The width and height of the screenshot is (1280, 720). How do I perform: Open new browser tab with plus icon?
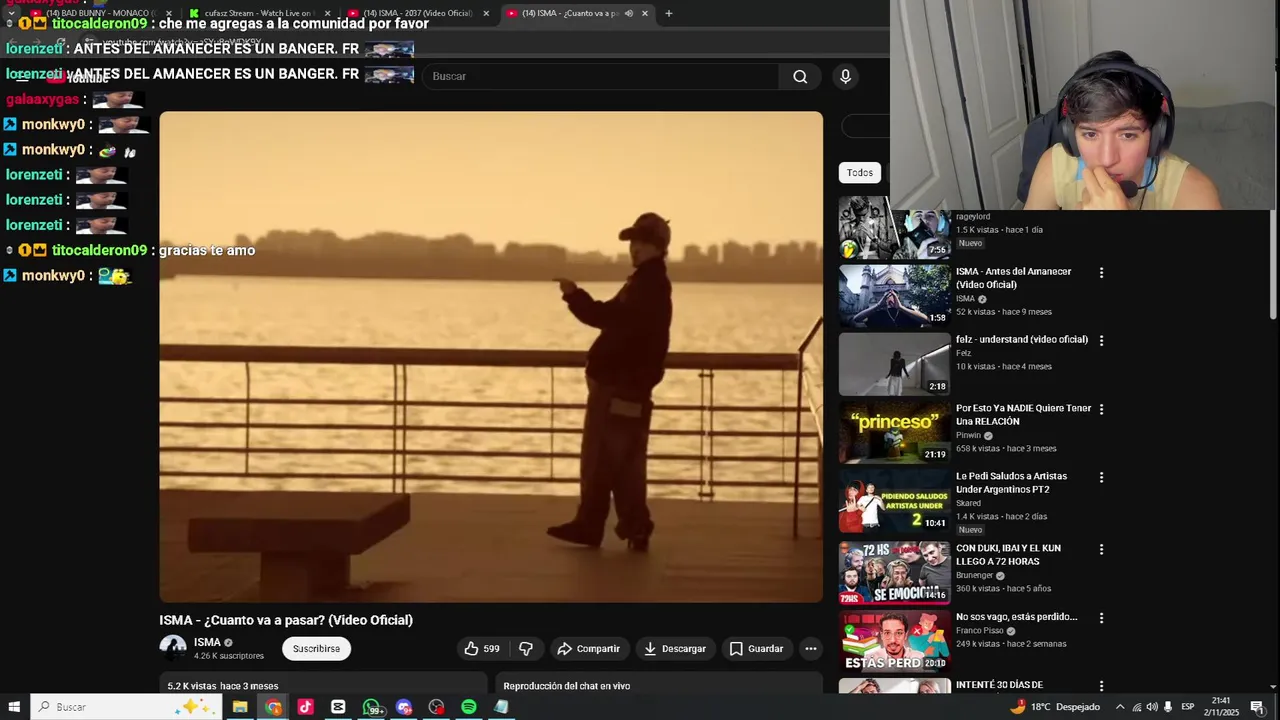coord(668,13)
